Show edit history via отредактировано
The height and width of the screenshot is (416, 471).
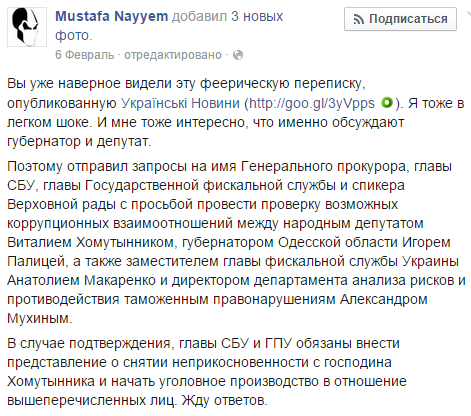(173, 55)
